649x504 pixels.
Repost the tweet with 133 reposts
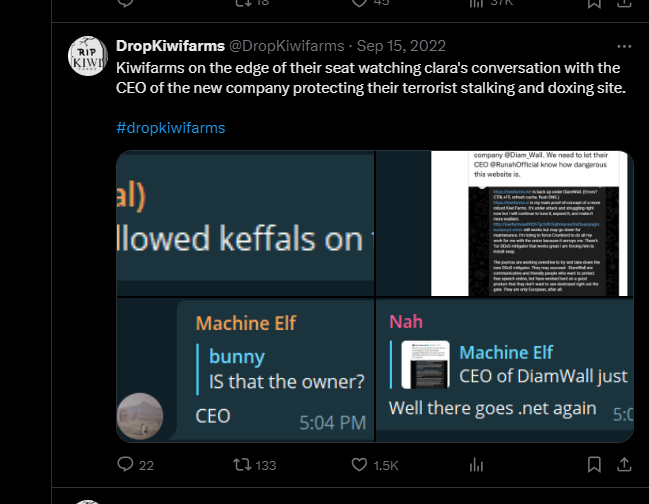coord(241,465)
